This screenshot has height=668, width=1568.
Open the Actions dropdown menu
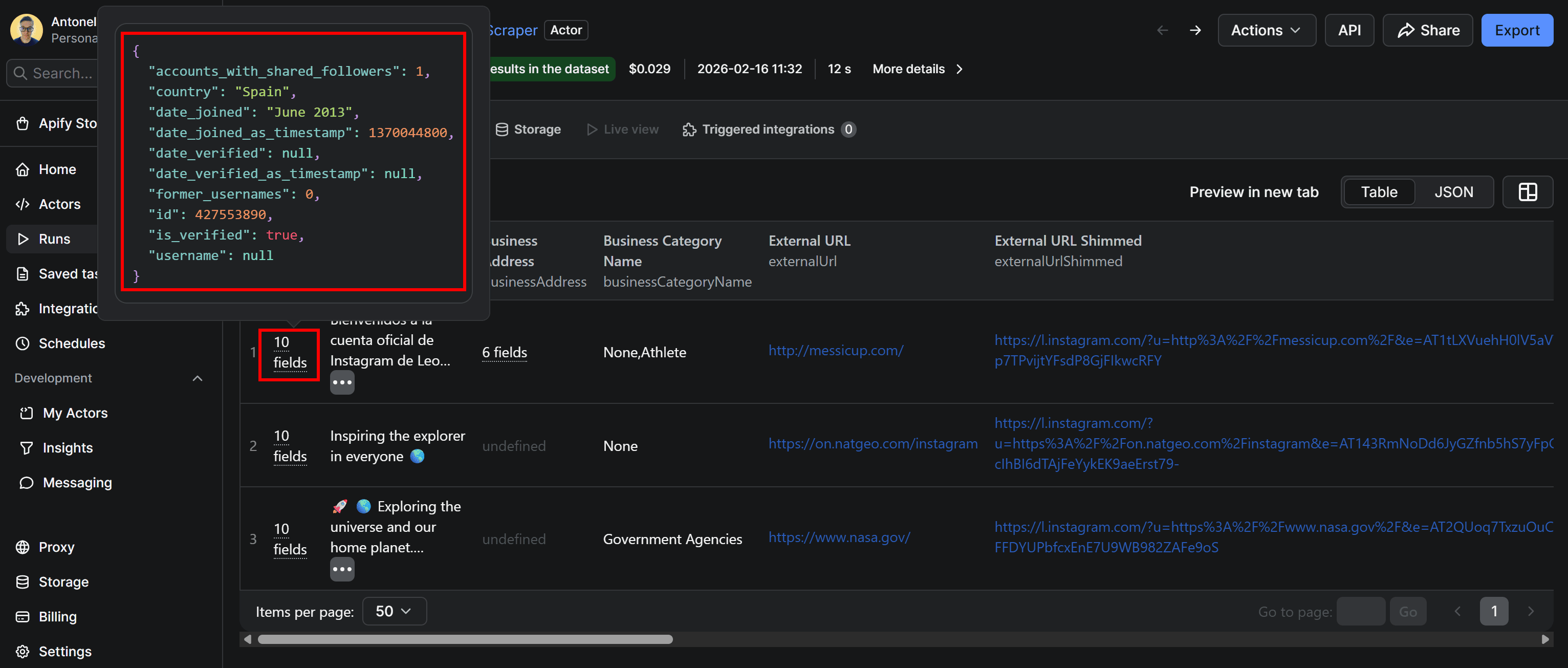tap(1266, 30)
